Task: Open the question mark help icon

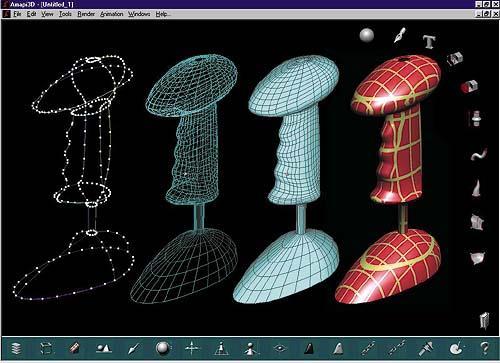Action: coord(485,348)
